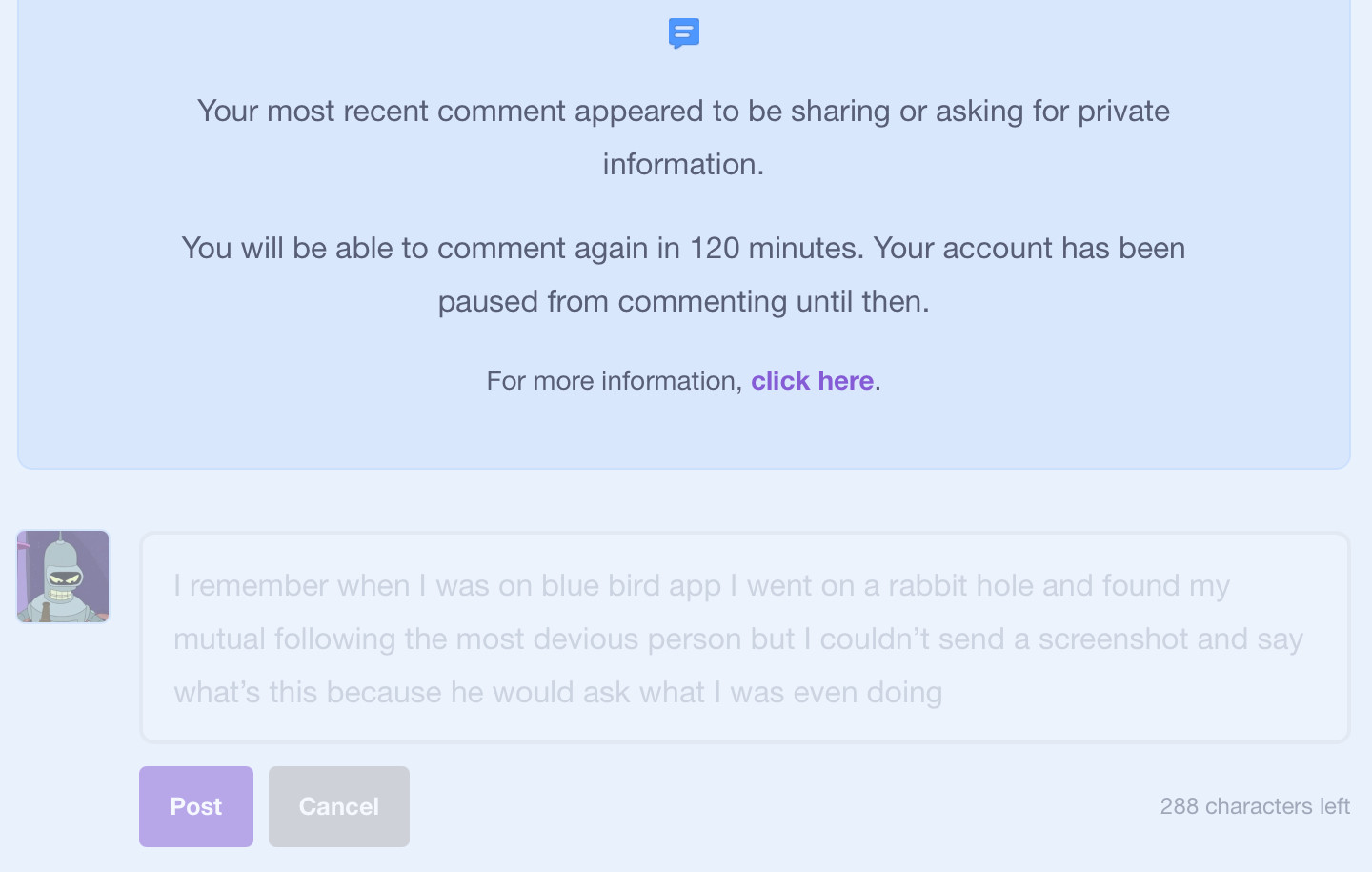Click 'blue bird app' in the draft comment
The image size is (1372, 872).
pos(631,586)
